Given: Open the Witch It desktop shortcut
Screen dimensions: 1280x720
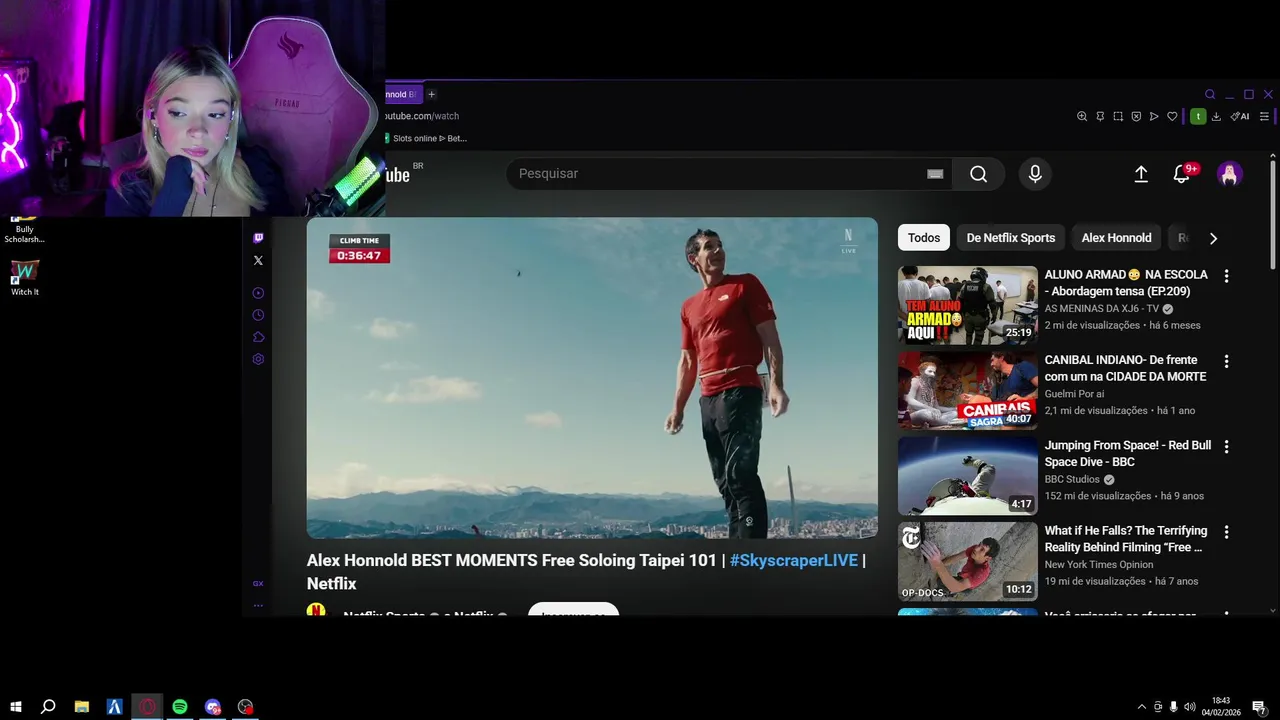Looking at the screenshot, I should tap(24, 278).
